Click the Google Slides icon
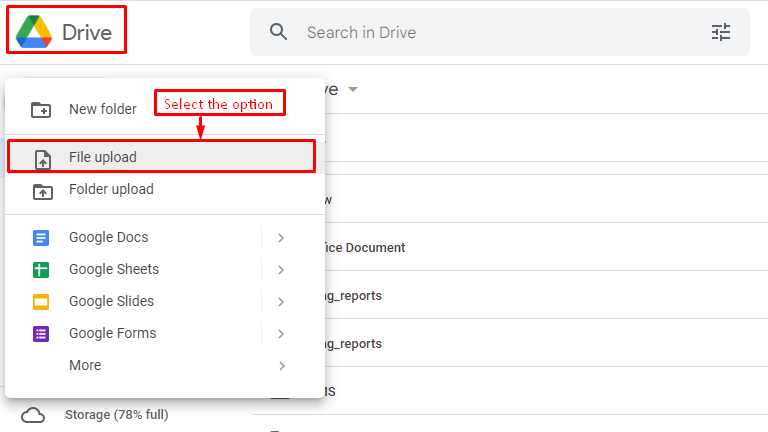 pos(41,302)
